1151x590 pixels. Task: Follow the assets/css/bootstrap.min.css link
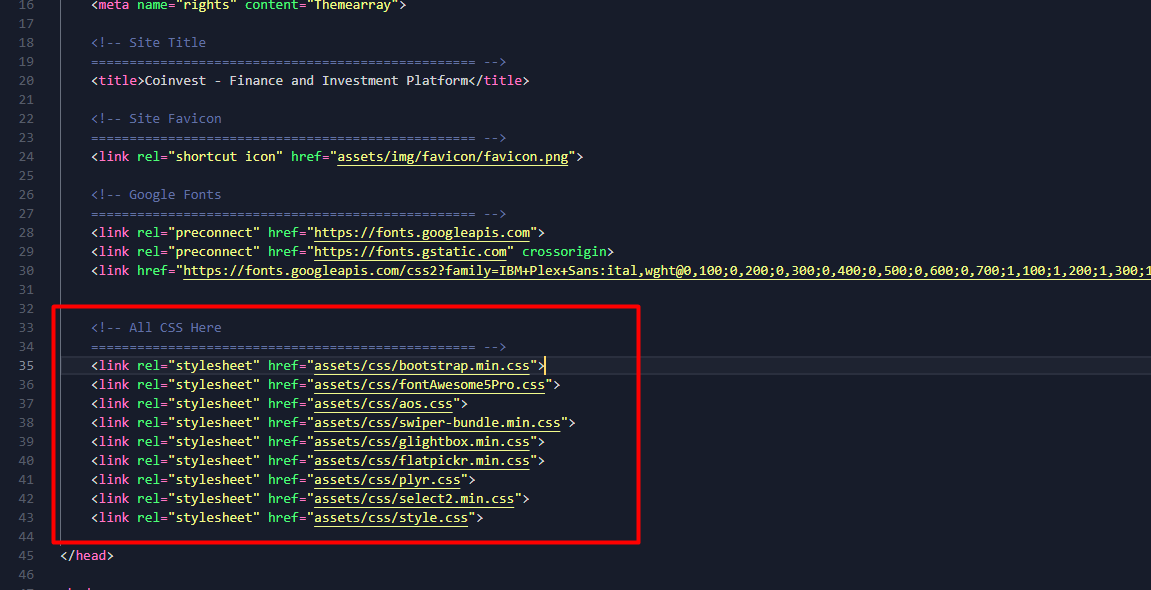422,365
